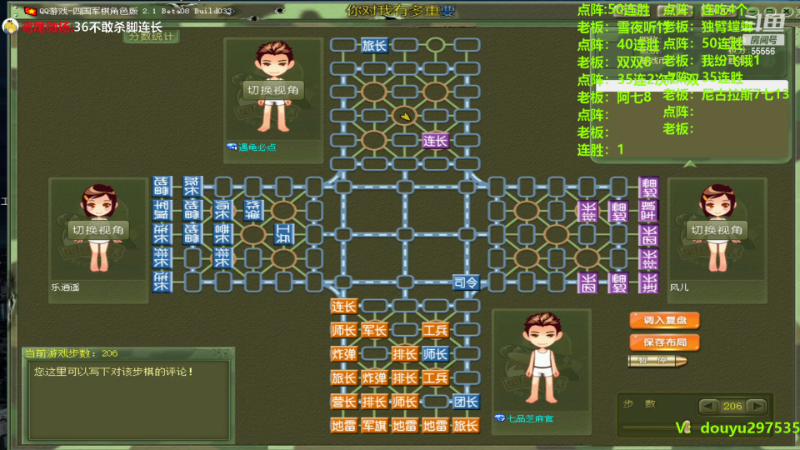
Task: Click the 保存布局 save layout button
Action: click(664, 342)
